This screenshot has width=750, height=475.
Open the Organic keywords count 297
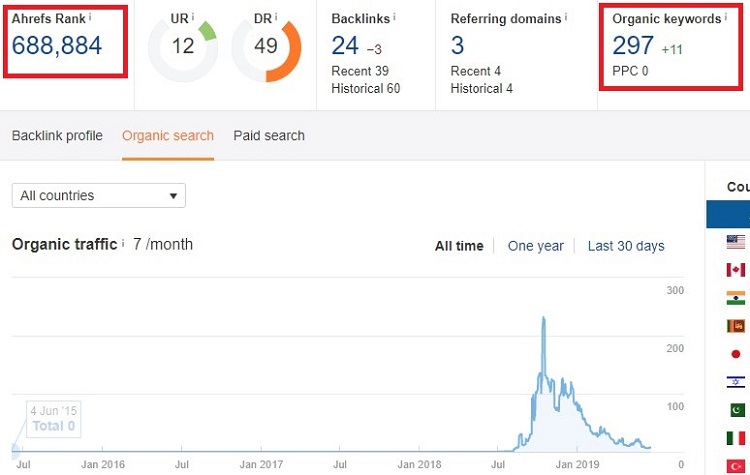pyautogui.click(x=633, y=46)
